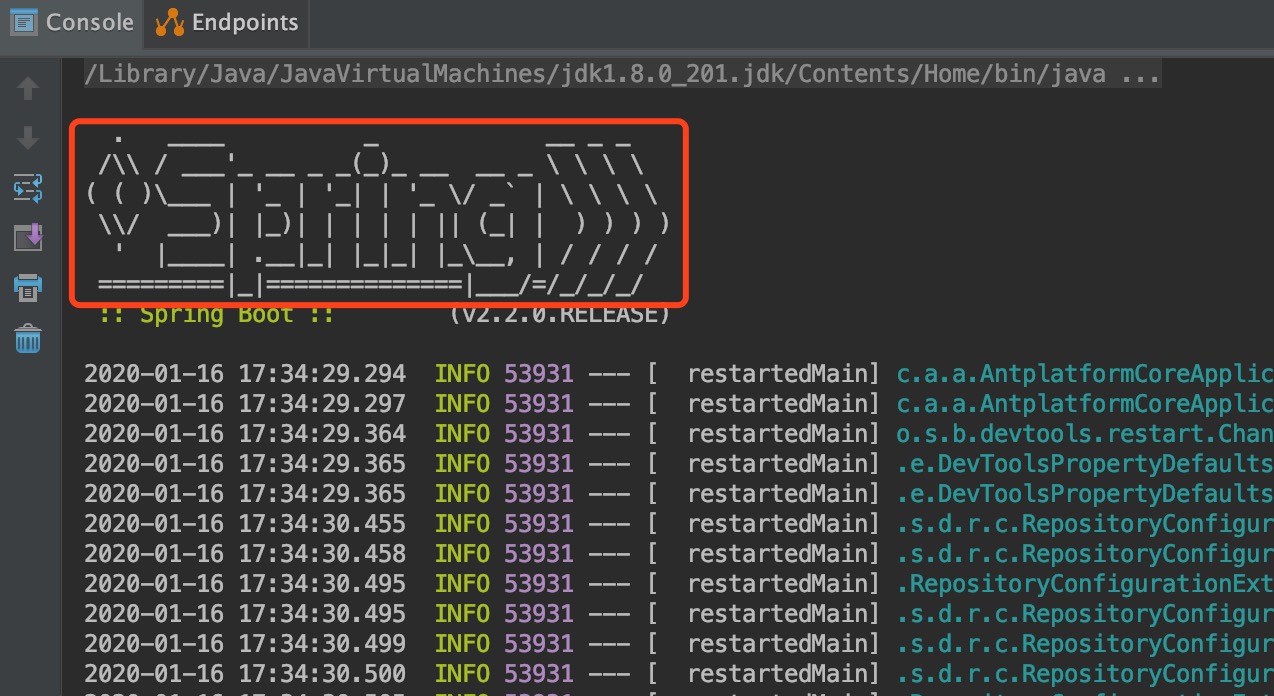Image resolution: width=1274 pixels, height=696 pixels.
Task: Open the Endpoints tab
Action: pos(227,22)
